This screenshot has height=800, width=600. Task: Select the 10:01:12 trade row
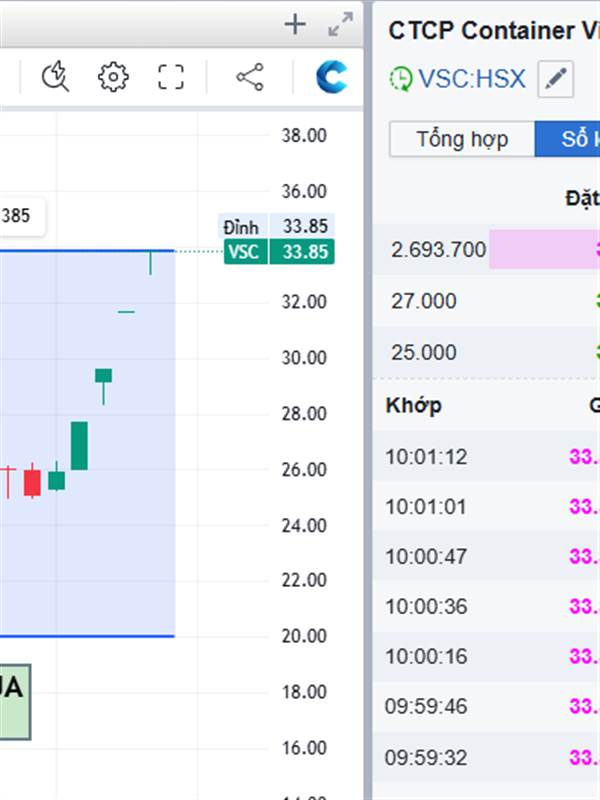pos(486,457)
